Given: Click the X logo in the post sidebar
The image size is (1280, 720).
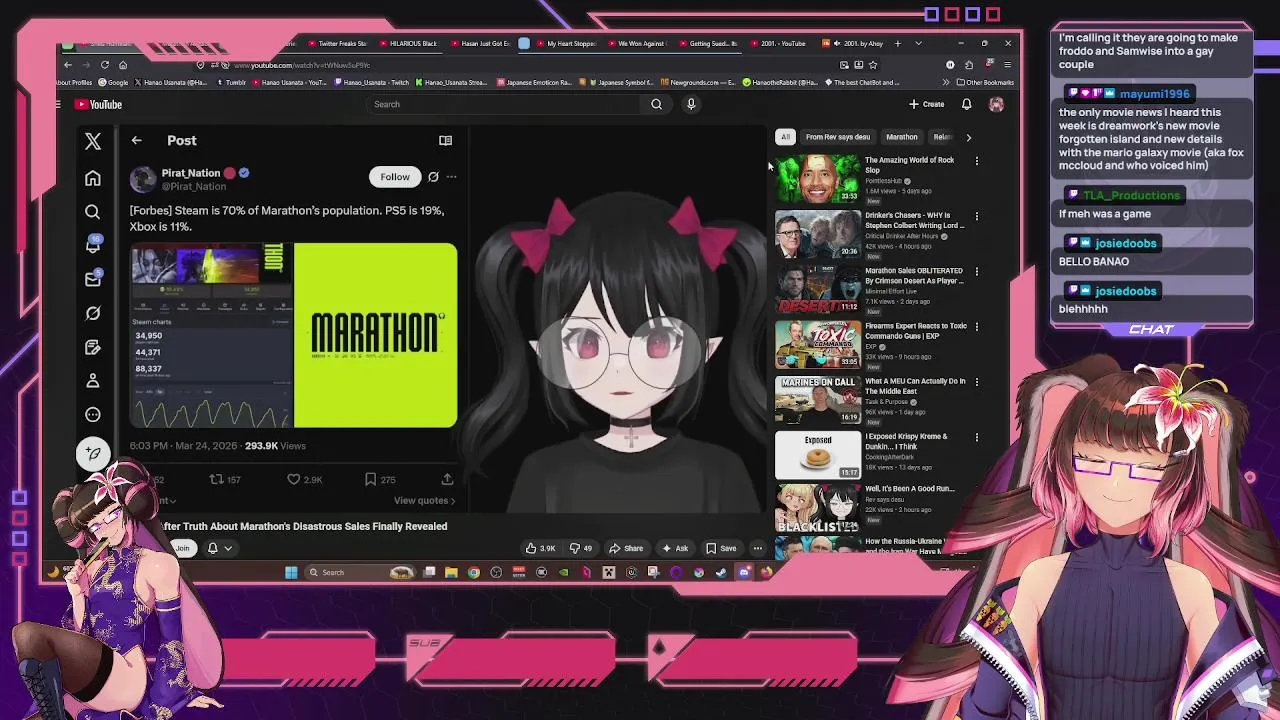Looking at the screenshot, I should tap(93, 142).
